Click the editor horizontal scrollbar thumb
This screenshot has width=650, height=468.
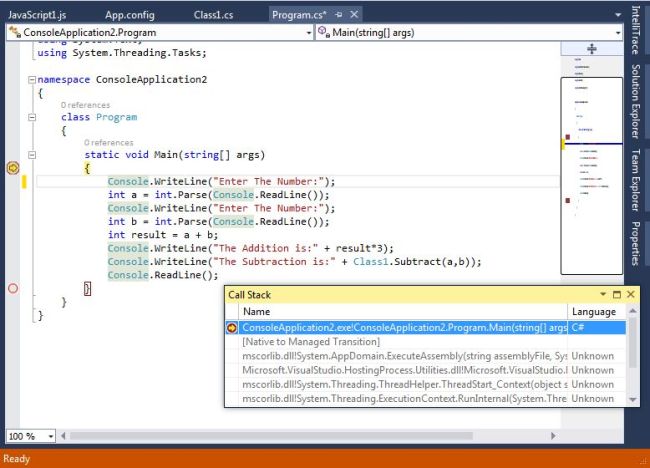click(272, 436)
